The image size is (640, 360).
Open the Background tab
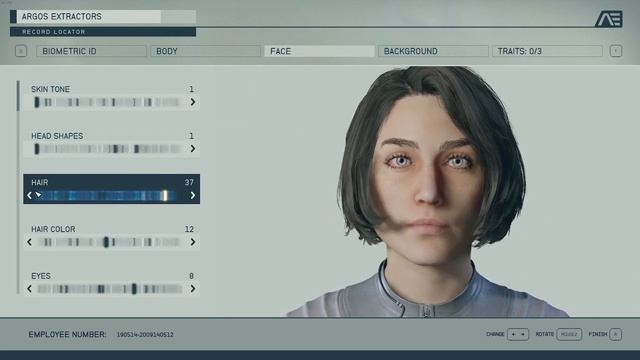coord(433,51)
